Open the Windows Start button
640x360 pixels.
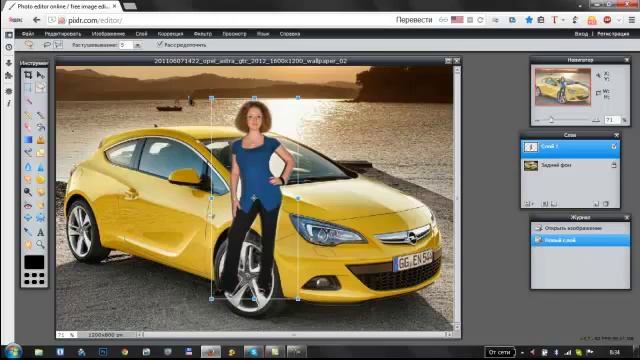coord(12,351)
